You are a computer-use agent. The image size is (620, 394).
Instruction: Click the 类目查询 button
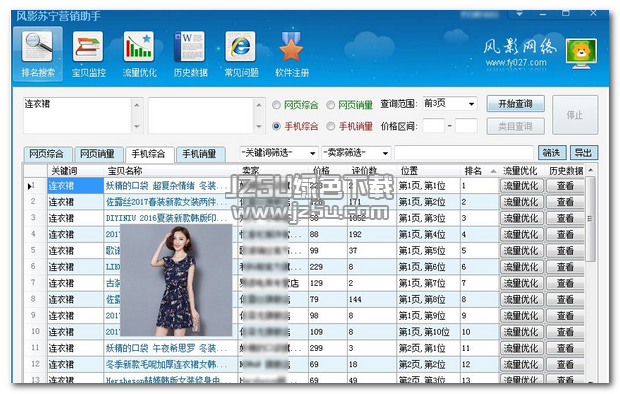coord(515,127)
